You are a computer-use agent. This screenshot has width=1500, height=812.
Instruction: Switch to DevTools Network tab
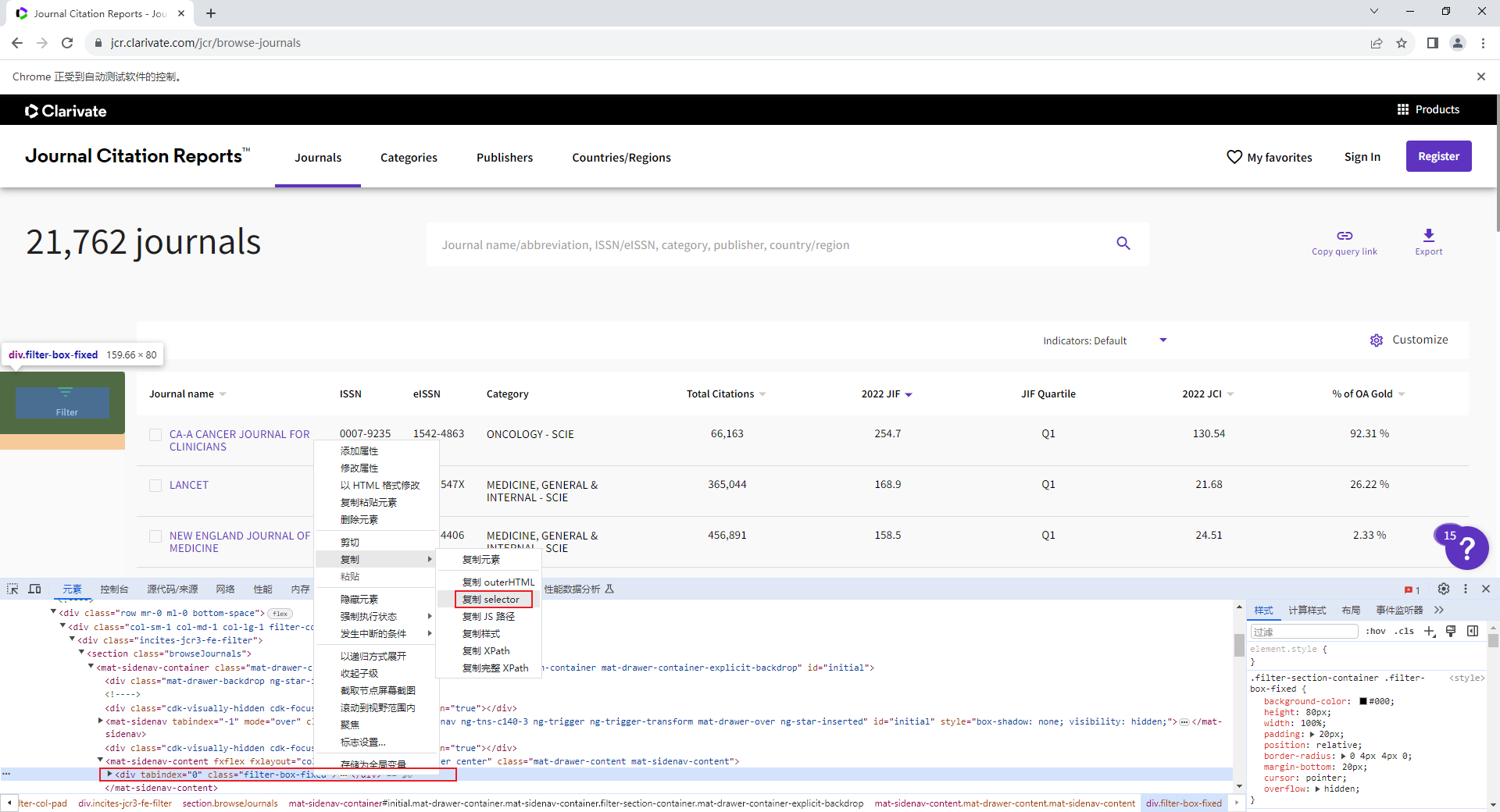tap(225, 589)
